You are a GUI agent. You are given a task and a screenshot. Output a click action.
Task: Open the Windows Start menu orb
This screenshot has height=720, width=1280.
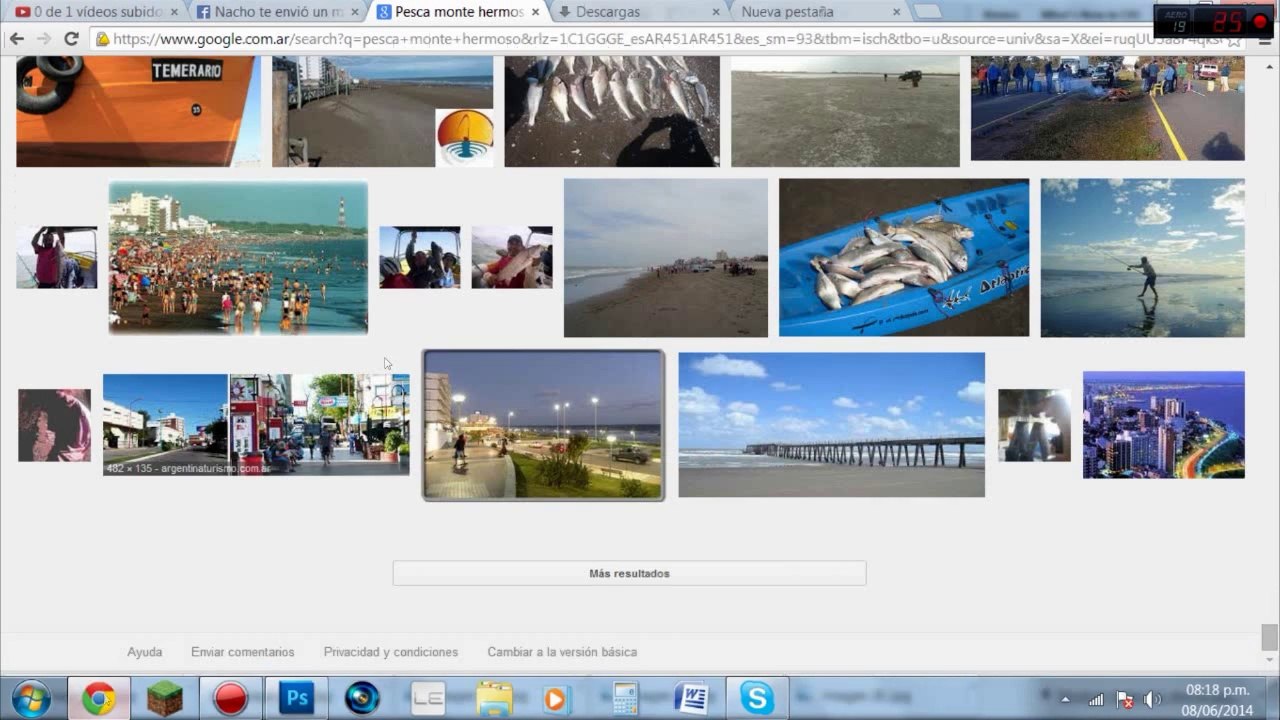pos(32,698)
